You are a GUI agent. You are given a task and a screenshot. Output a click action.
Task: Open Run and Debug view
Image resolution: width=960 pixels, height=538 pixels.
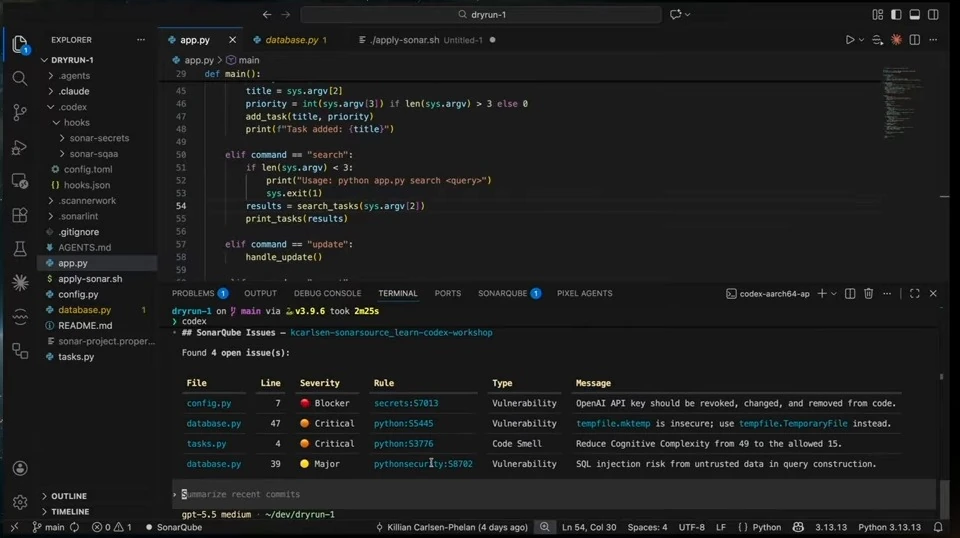(20, 147)
